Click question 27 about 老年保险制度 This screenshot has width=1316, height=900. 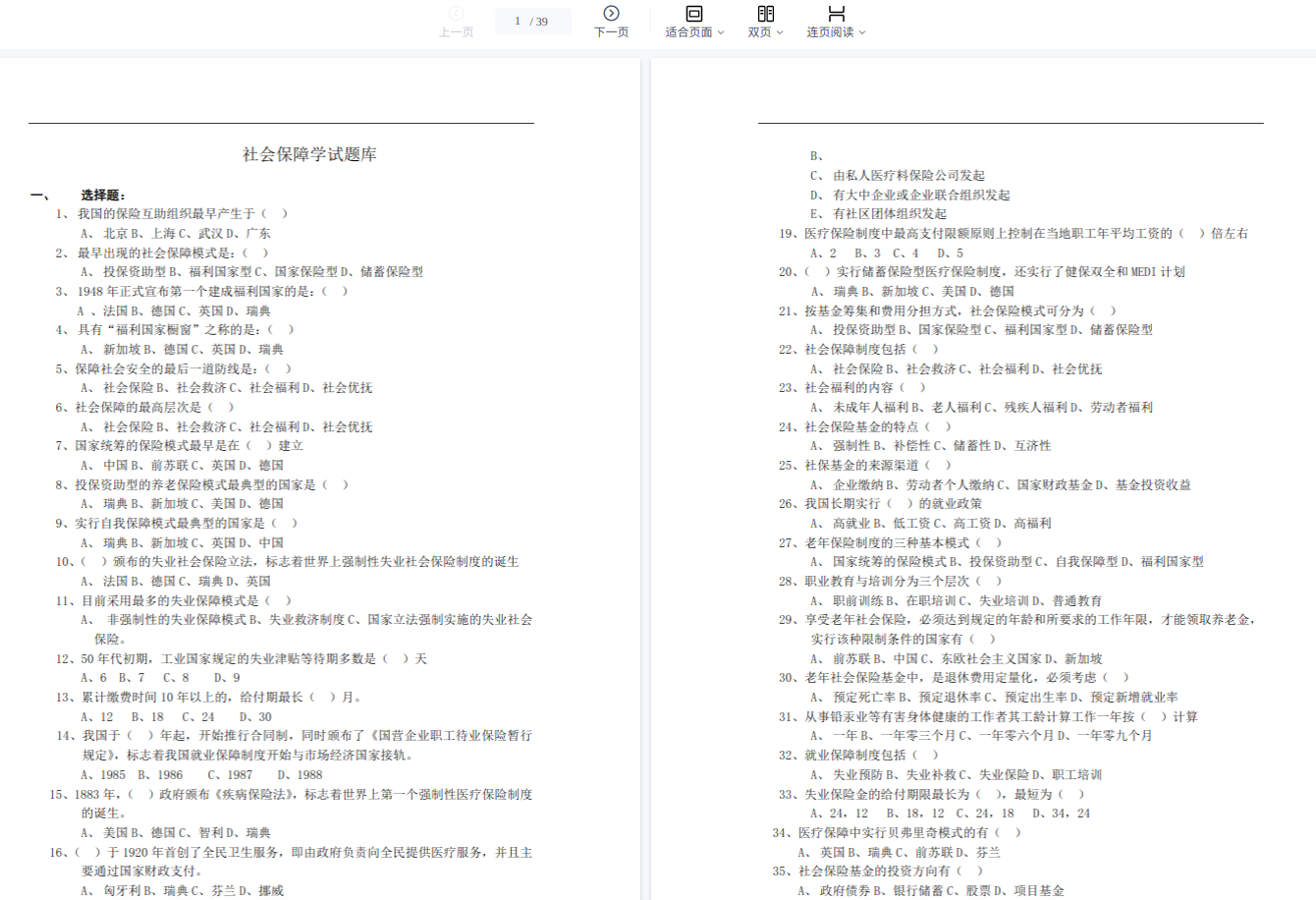tap(890, 542)
